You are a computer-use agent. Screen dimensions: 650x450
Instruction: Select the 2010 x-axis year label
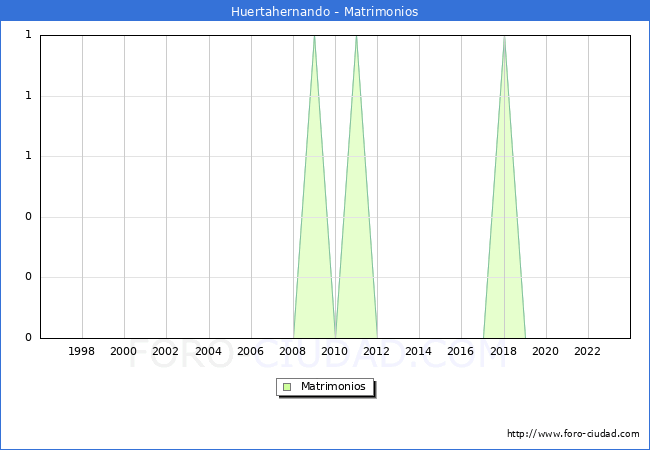click(x=335, y=351)
